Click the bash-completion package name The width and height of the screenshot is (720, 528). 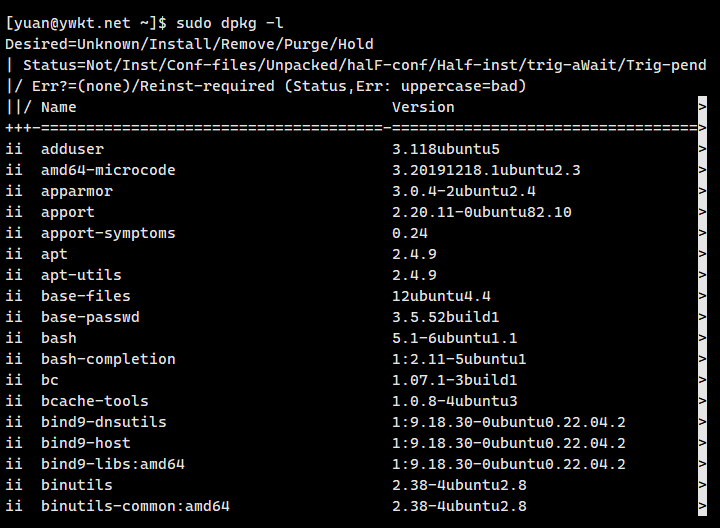(108, 359)
